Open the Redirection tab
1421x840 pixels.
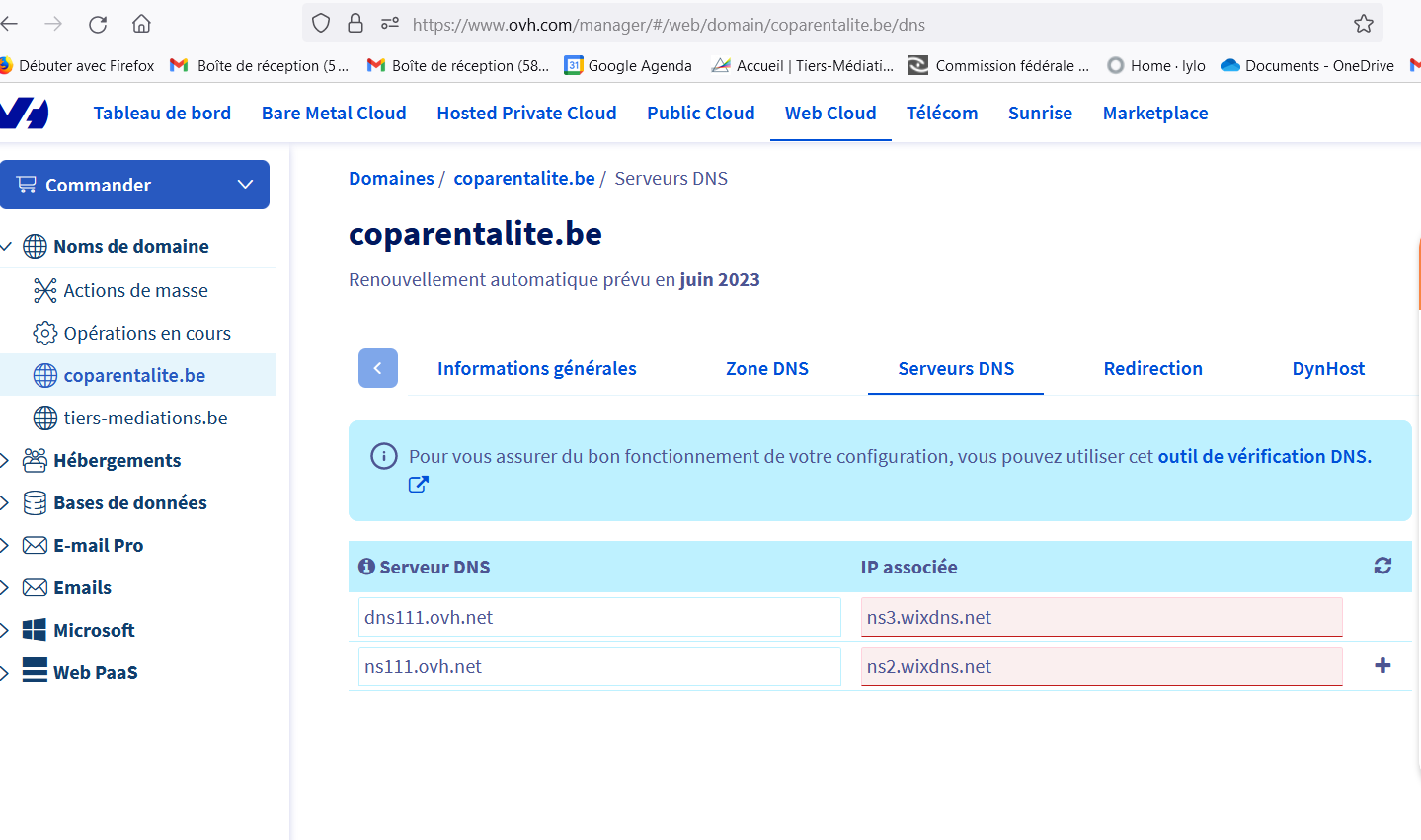(1153, 368)
